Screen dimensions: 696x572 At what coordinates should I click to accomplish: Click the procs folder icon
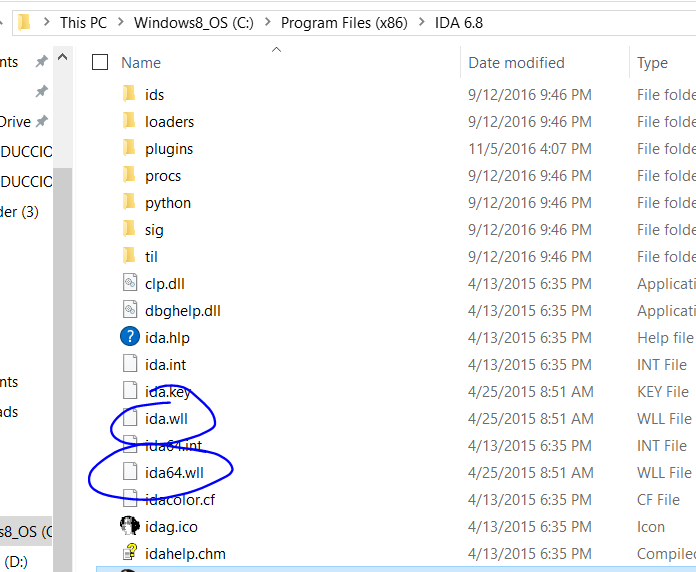point(129,175)
